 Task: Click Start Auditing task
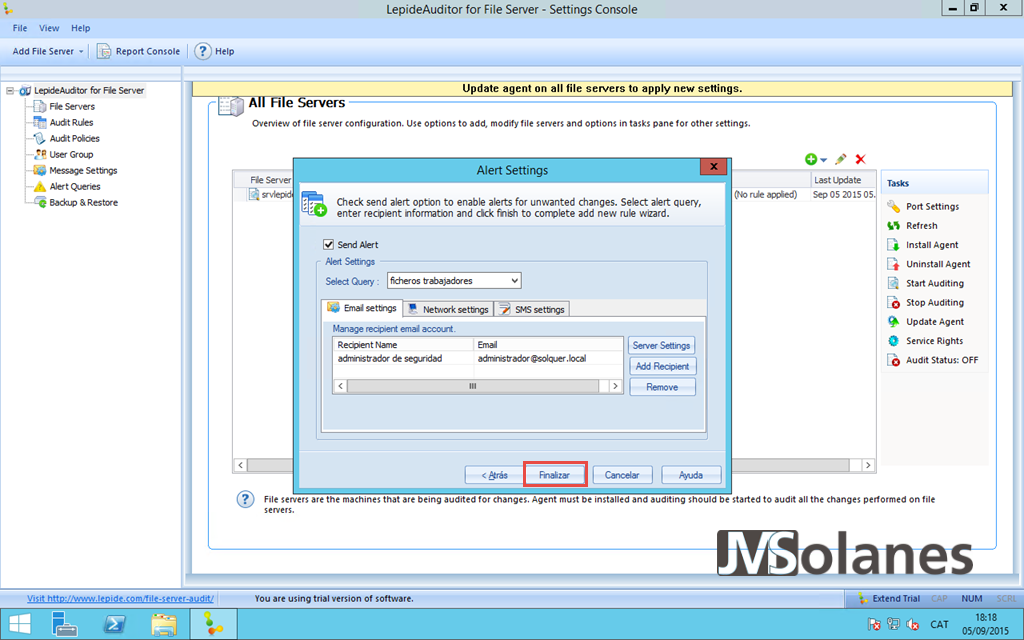pyautogui.click(x=935, y=283)
